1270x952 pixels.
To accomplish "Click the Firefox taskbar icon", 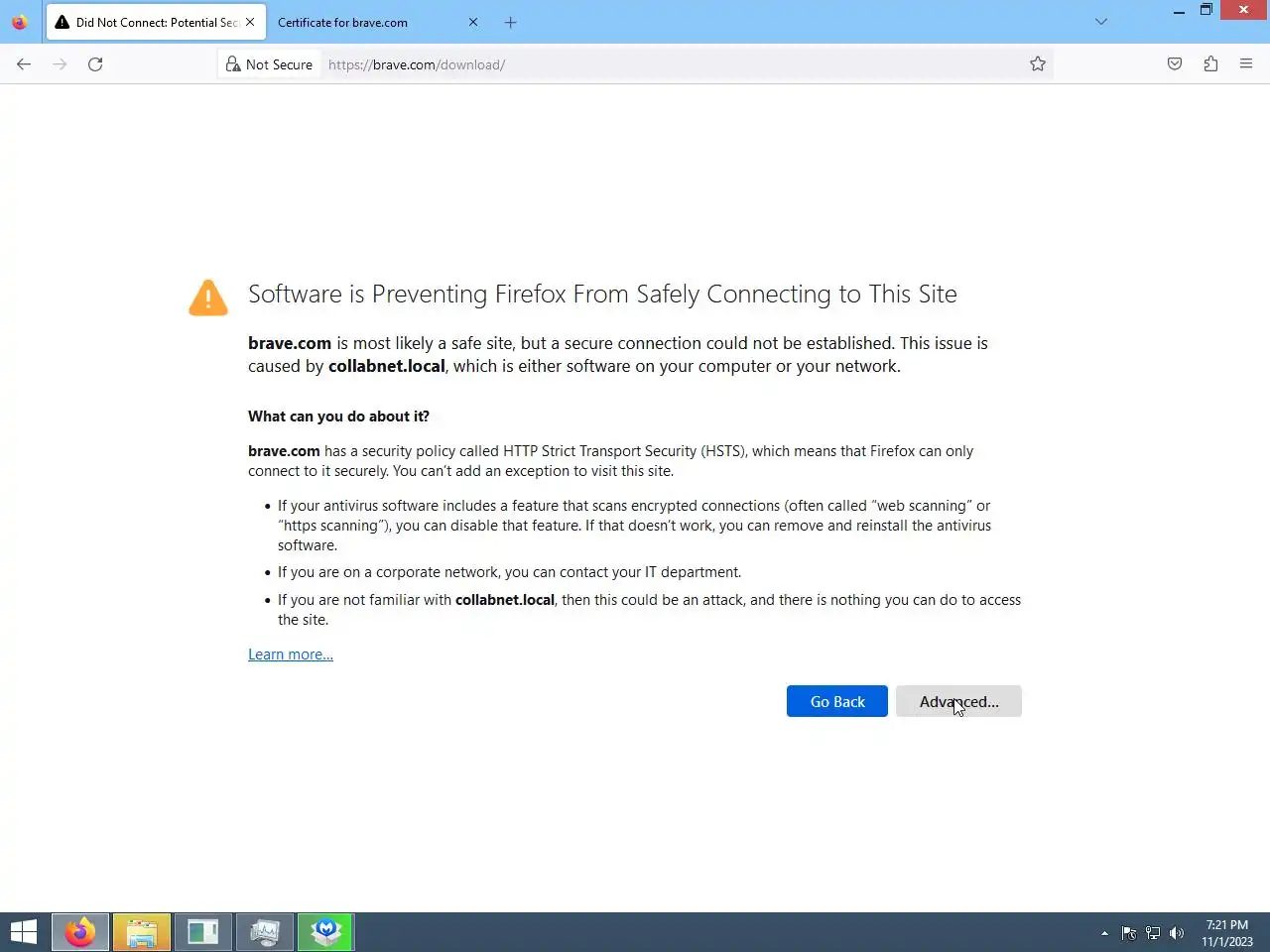I will pos(80,932).
